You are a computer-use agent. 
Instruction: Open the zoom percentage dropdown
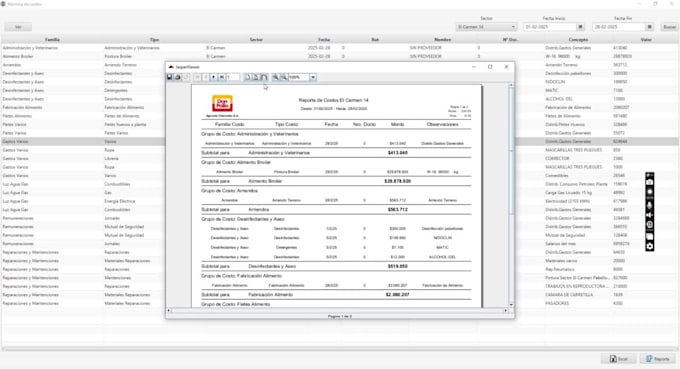point(313,77)
